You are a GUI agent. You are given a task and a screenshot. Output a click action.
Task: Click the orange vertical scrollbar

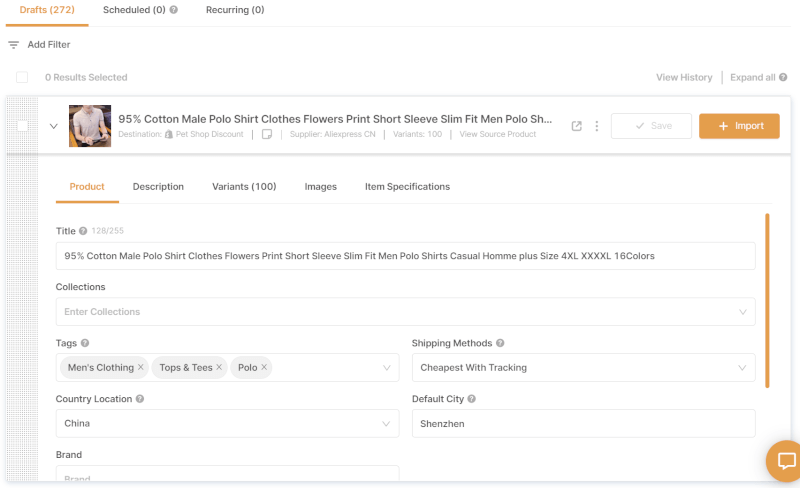[767, 301]
